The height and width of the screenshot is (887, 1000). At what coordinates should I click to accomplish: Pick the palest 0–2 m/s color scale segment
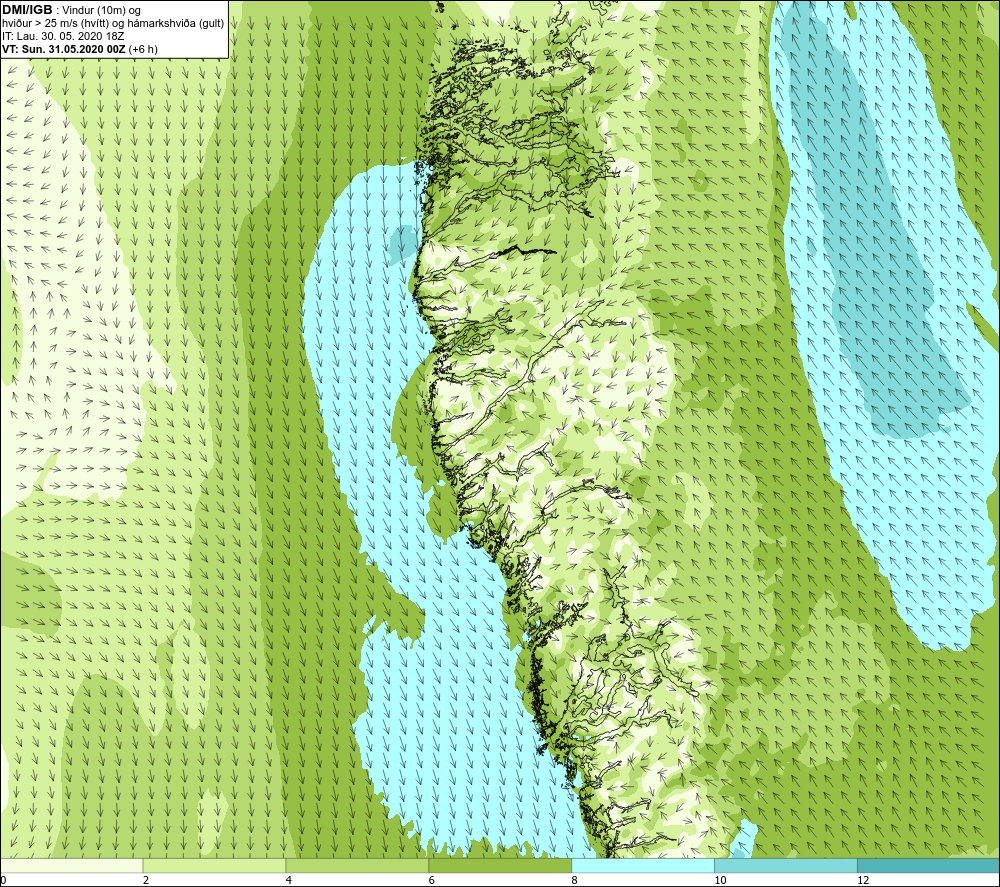point(71,865)
